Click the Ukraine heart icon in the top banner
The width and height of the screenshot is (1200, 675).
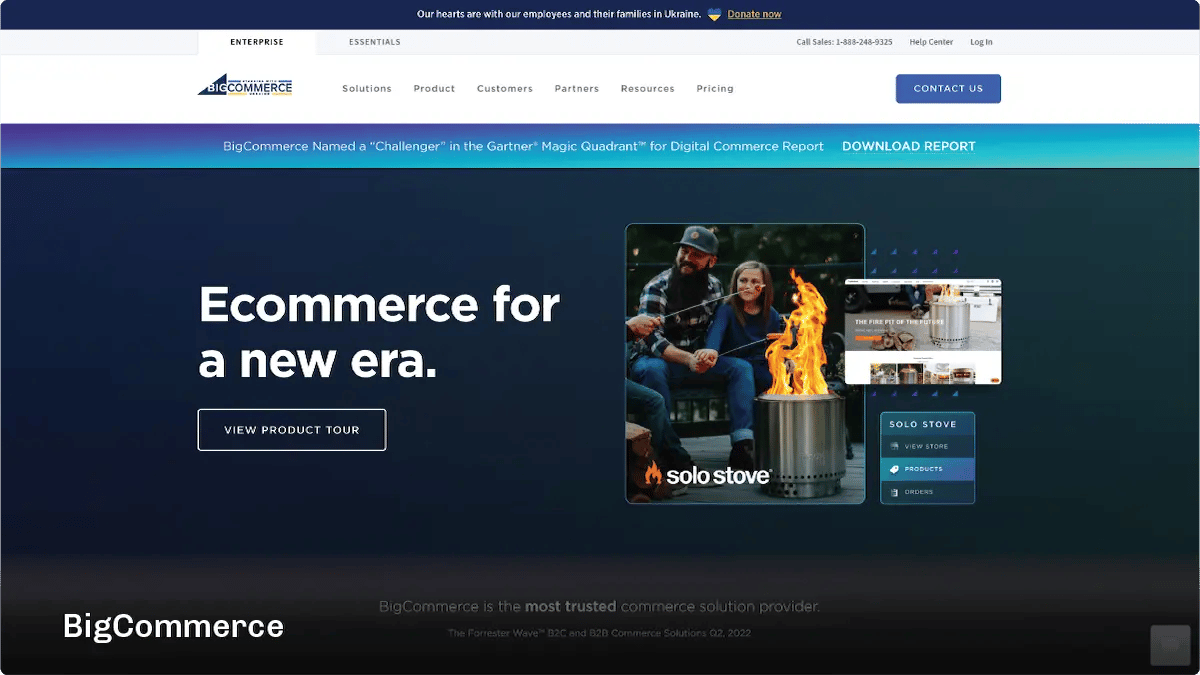tap(714, 14)
